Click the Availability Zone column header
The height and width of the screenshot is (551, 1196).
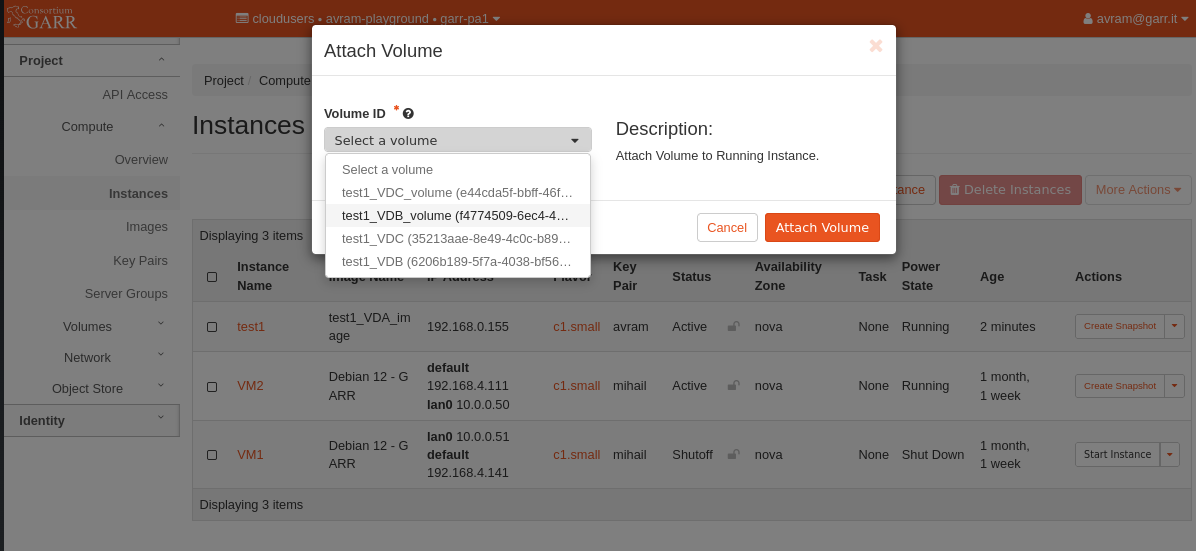tap(788, 276)
